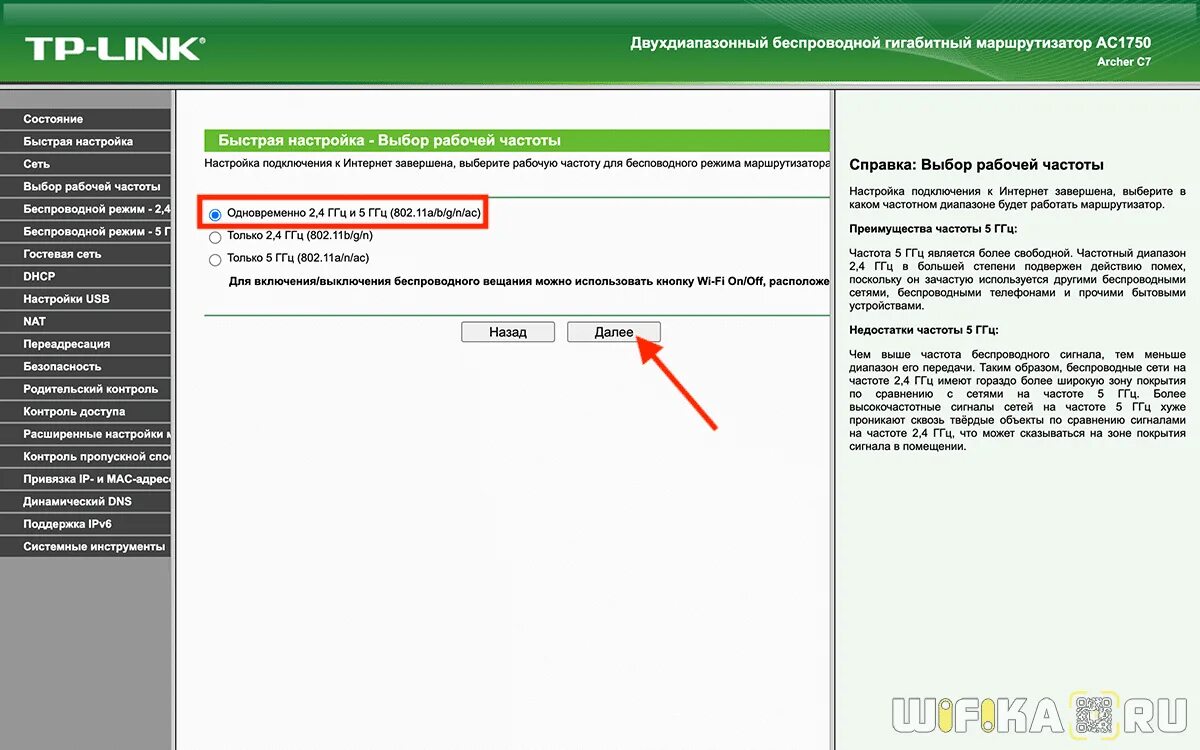Open Беспроводной режим - 5 ГГц item

85,231
